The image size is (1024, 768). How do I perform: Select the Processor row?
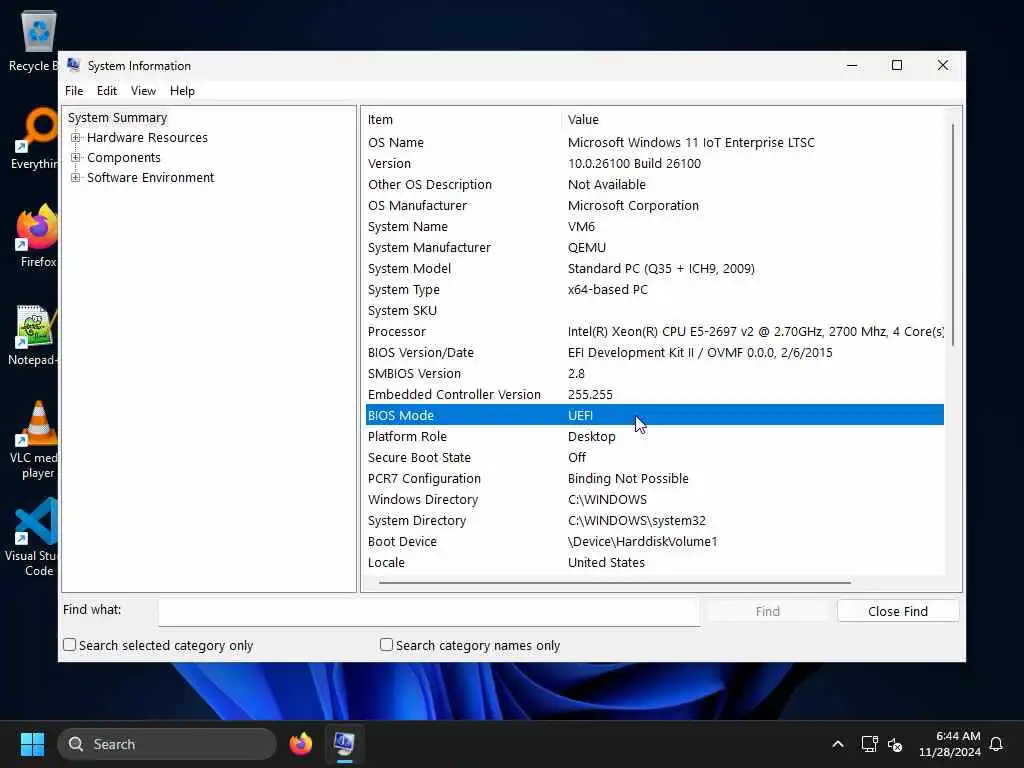[x=655, y=331]
